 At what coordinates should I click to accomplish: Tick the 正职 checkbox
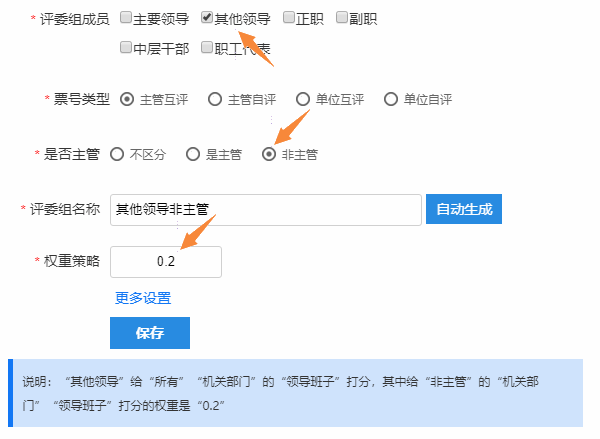click(289, 18)
